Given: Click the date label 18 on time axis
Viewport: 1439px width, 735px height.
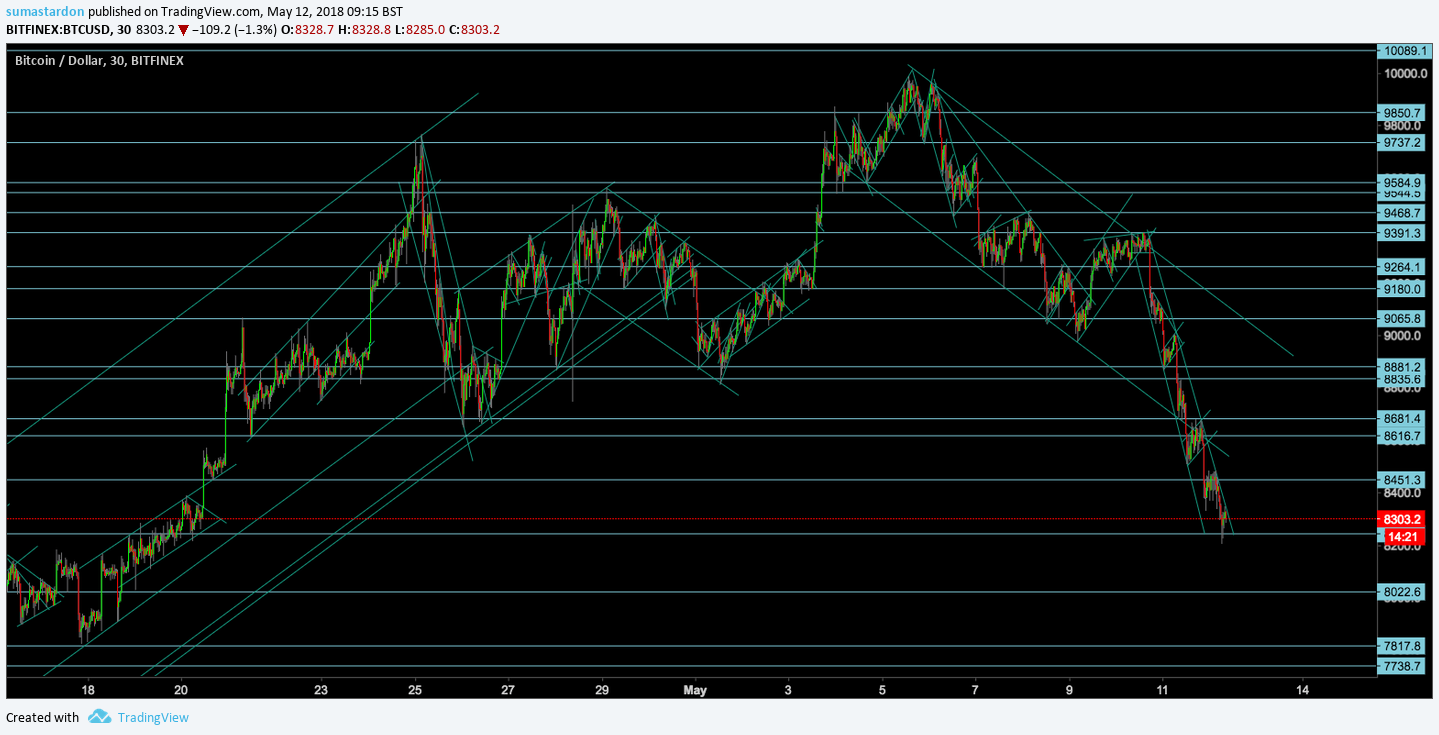Looking at the screenshot, I should tap(88, 690).
